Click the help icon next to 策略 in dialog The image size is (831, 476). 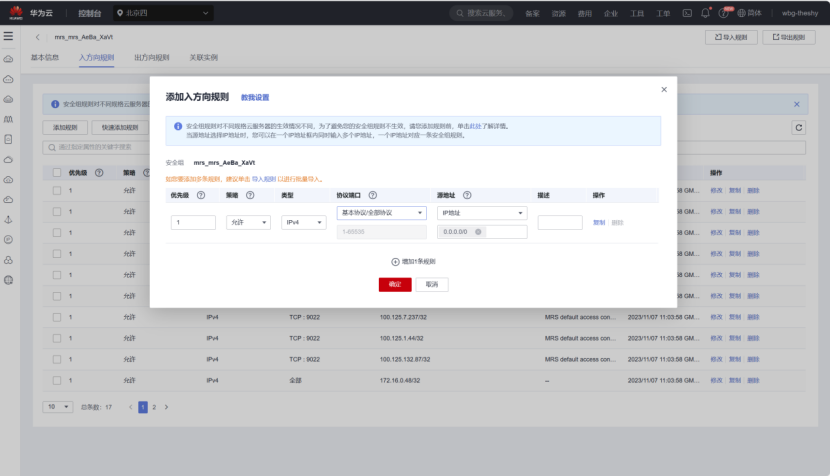(x=250, y=195)
